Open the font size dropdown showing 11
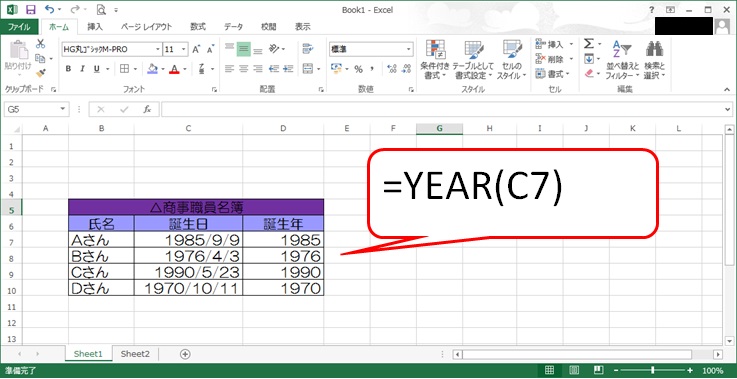Viewport: 737px width, 379px height. [184, 49]
